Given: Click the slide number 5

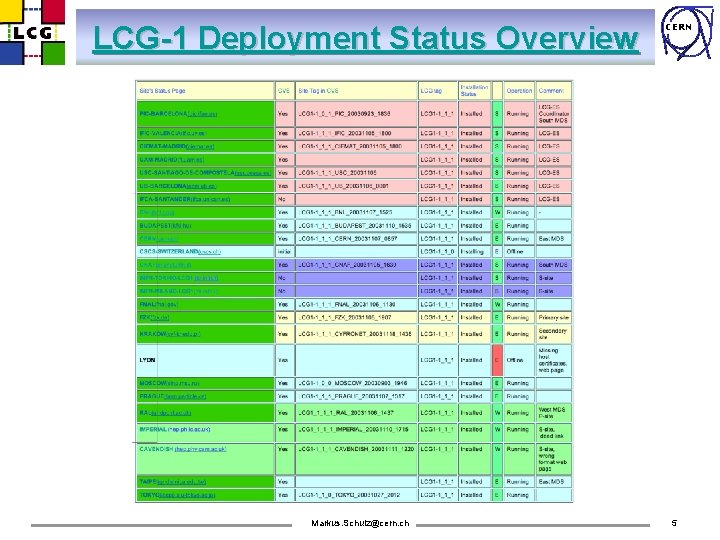Looking at the screenshot, I should 674,523.
